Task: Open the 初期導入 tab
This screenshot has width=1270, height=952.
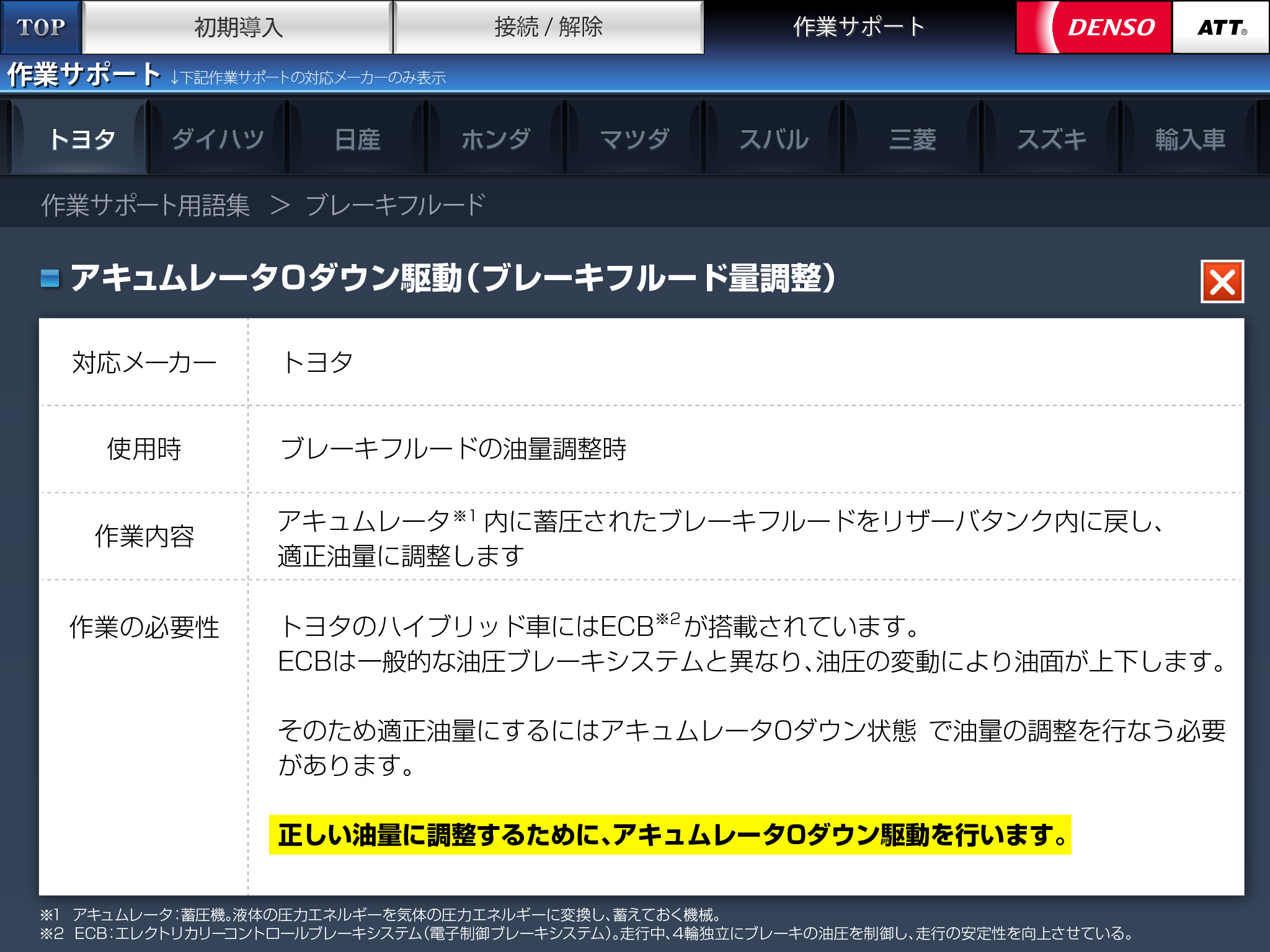Action: coord(238,27)
